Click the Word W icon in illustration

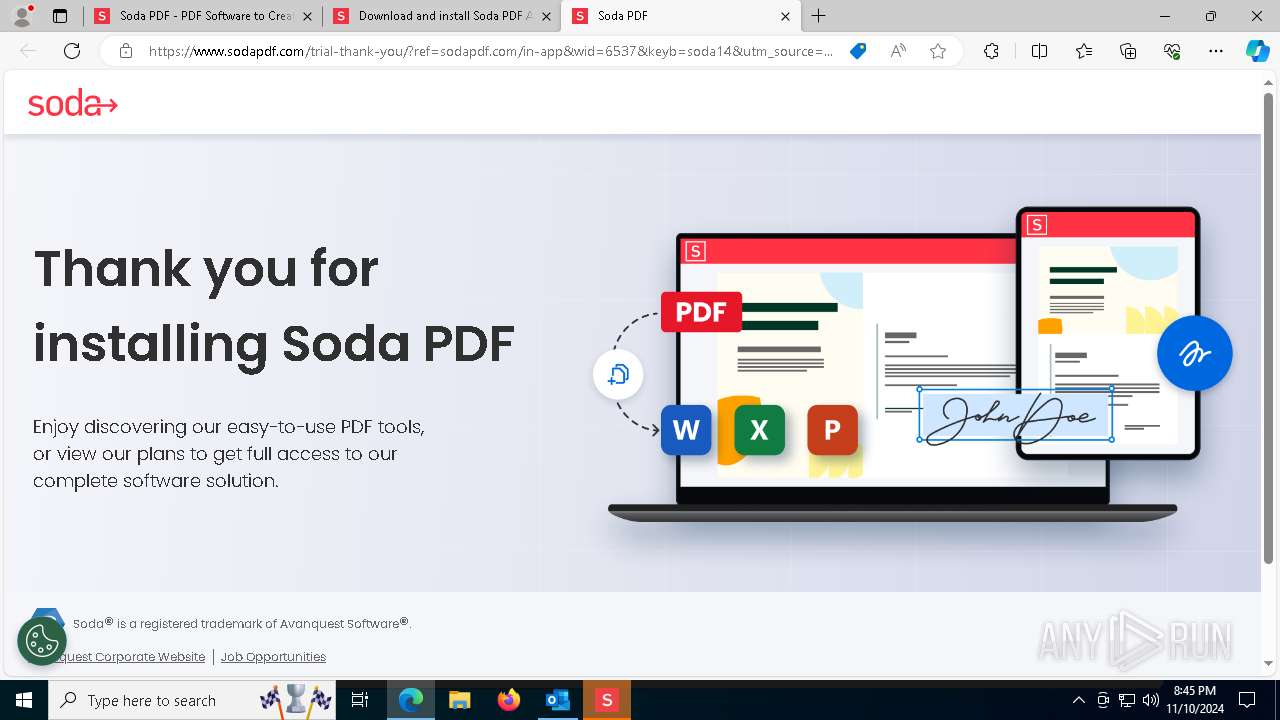tap(686, 430)
